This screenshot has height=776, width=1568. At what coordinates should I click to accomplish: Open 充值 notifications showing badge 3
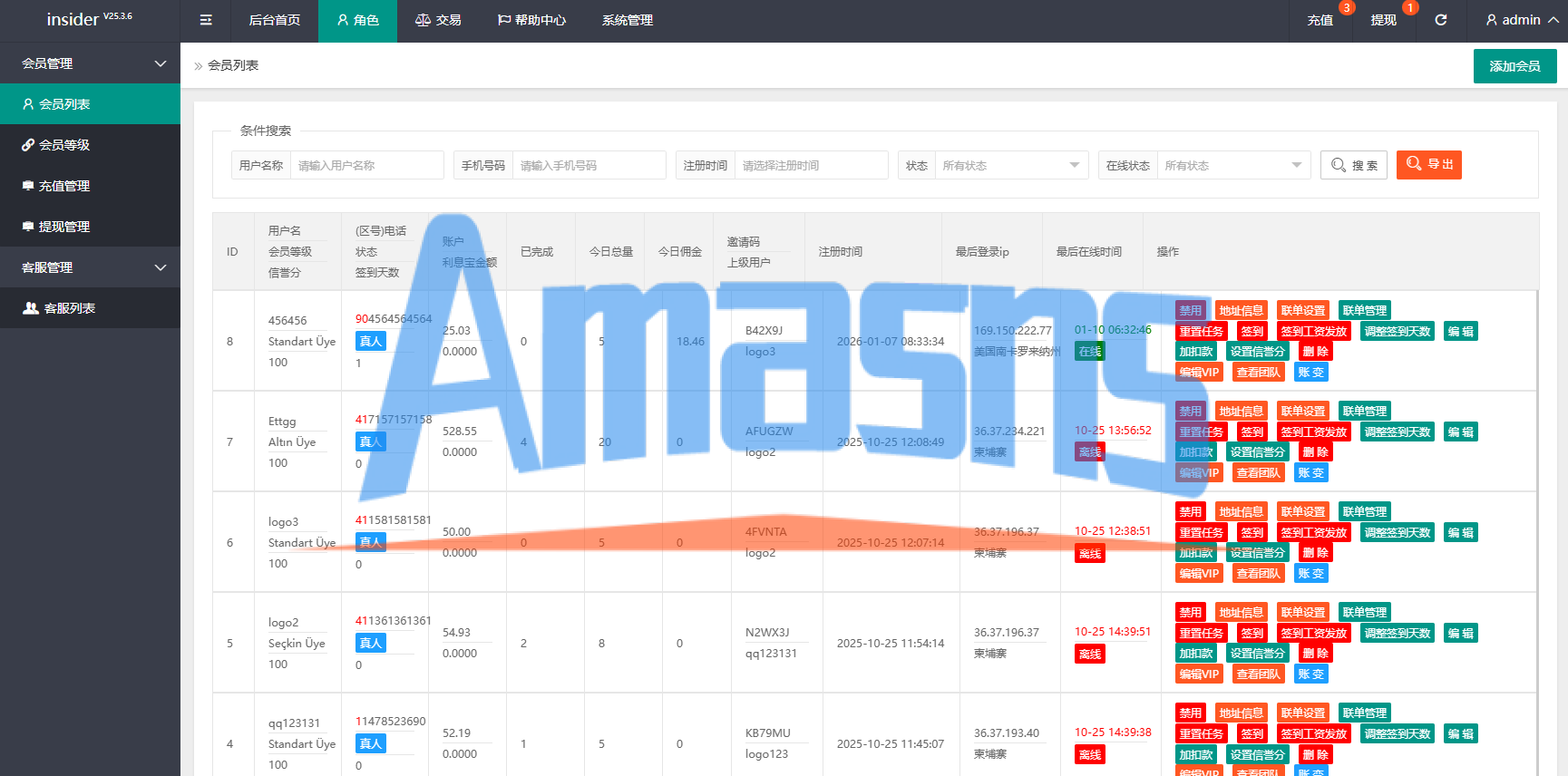[1320, 20]
